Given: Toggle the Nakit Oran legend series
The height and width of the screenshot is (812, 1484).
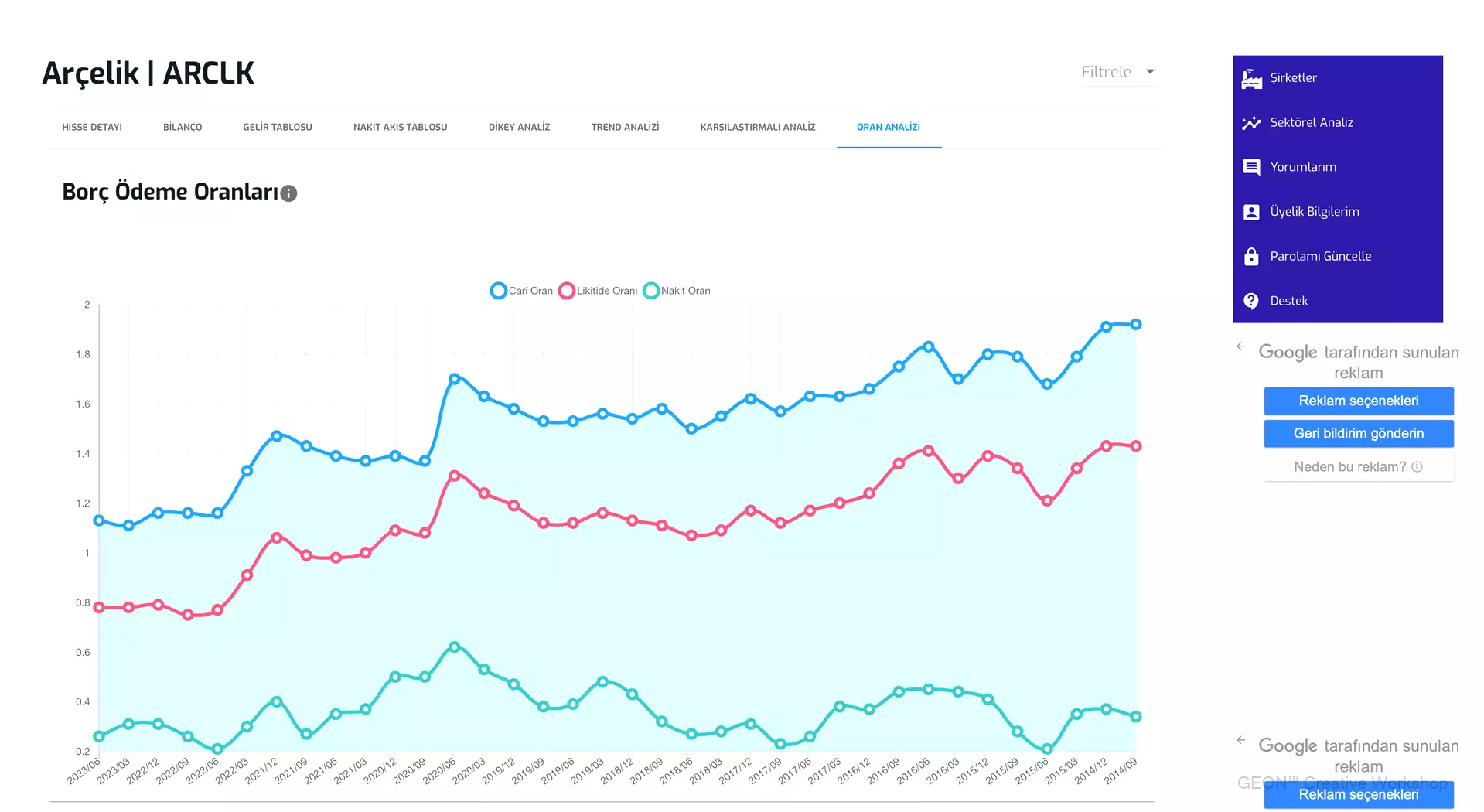Looking at the screenshot, I should pyautogui.click(x=677, y=291).
